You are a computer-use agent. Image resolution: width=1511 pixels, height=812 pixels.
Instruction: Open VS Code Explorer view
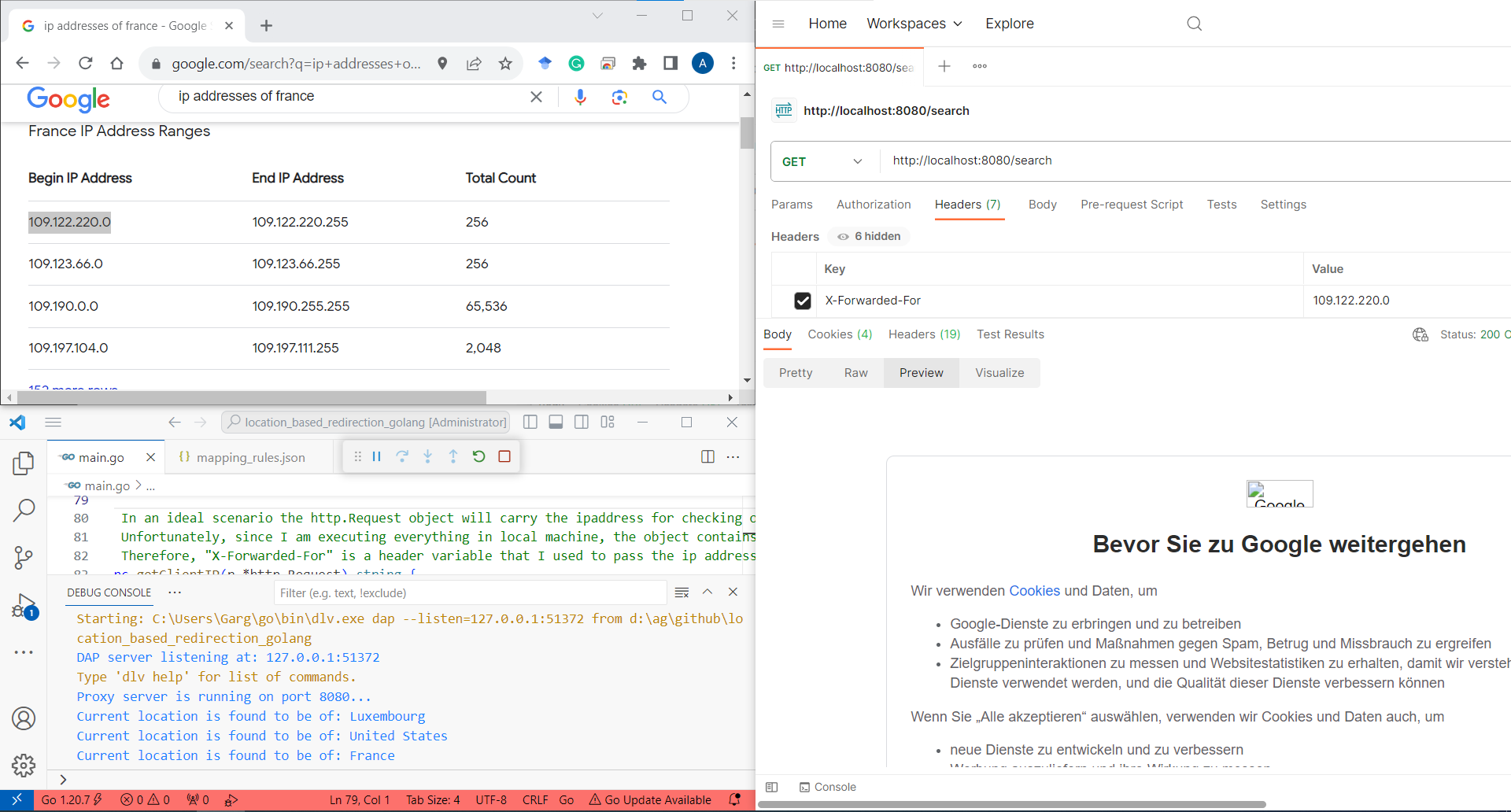(x=24, y=463)
